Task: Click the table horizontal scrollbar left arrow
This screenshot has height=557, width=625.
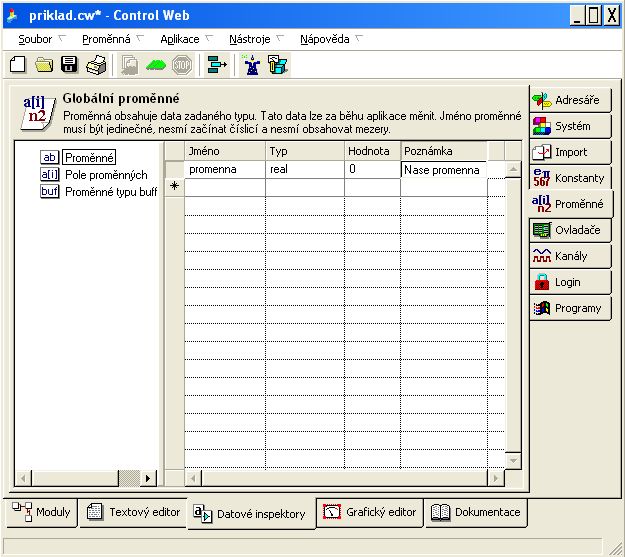Action: 193,478
